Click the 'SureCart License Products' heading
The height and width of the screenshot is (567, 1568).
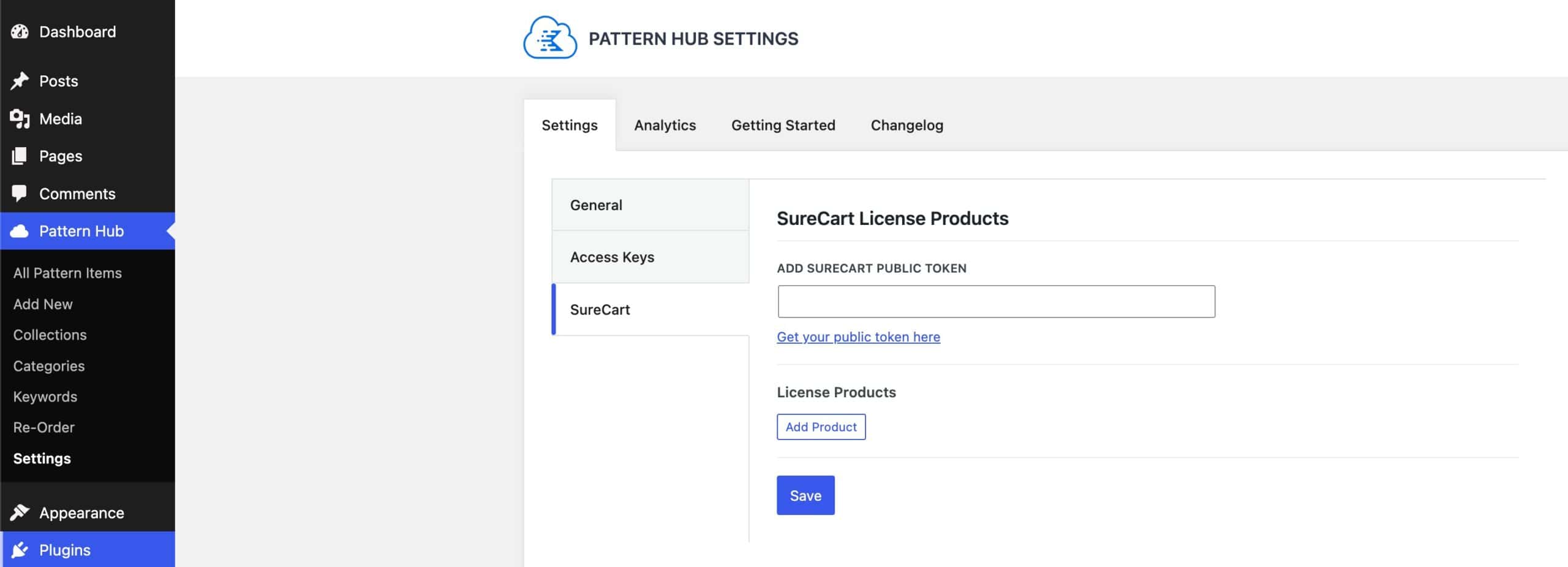click(892, 218)
